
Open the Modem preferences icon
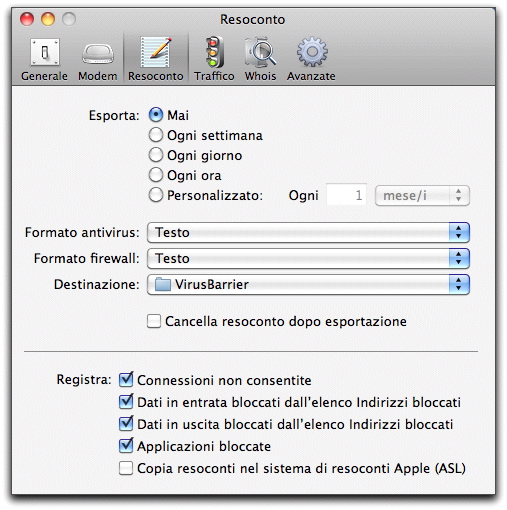point(98,53)
